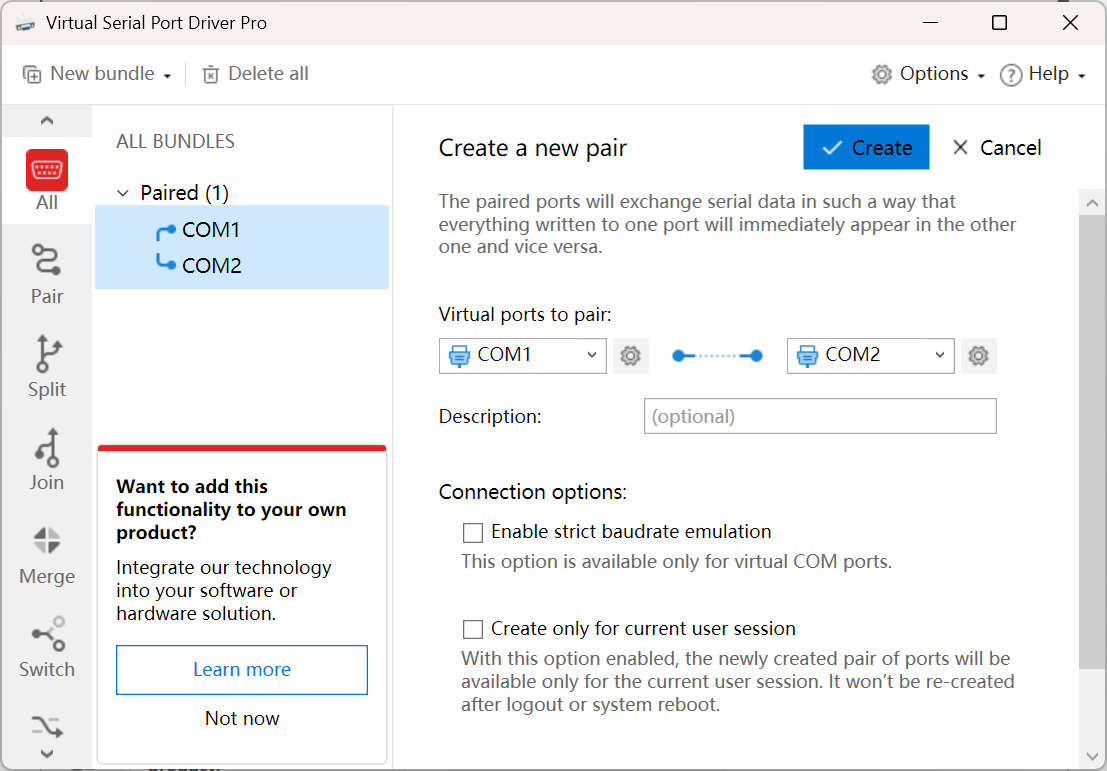Open the COM1 port dropdown

tap(522, 355)
